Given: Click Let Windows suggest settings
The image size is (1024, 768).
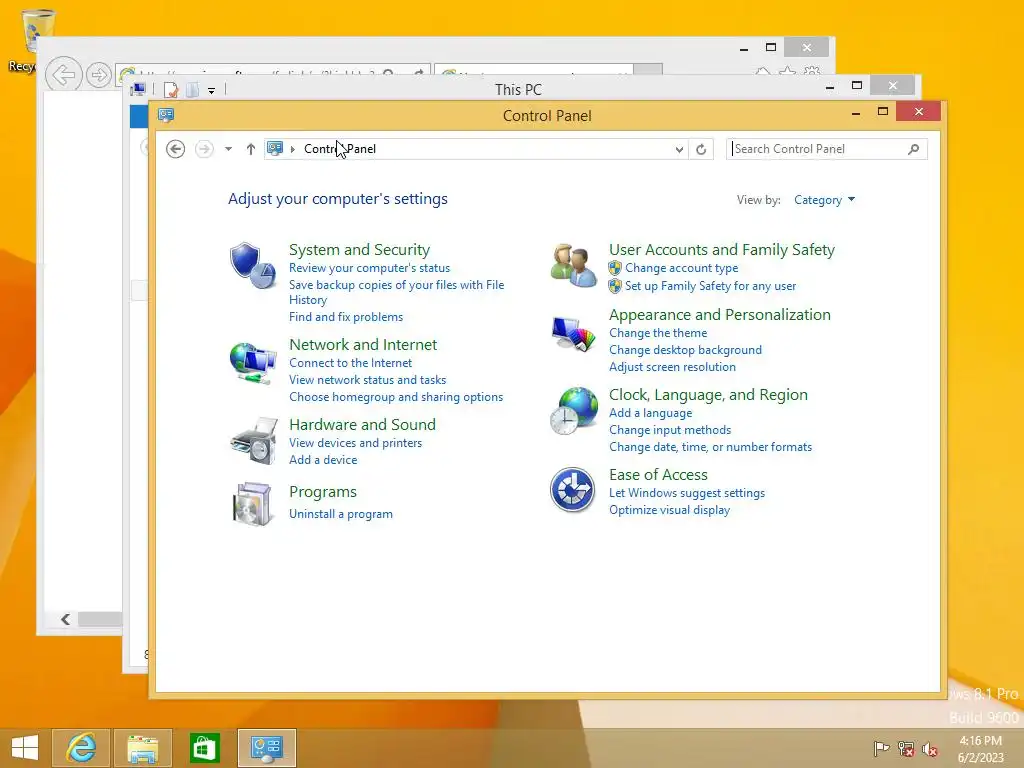Looking at the screenshot, I should click(686, 493).
